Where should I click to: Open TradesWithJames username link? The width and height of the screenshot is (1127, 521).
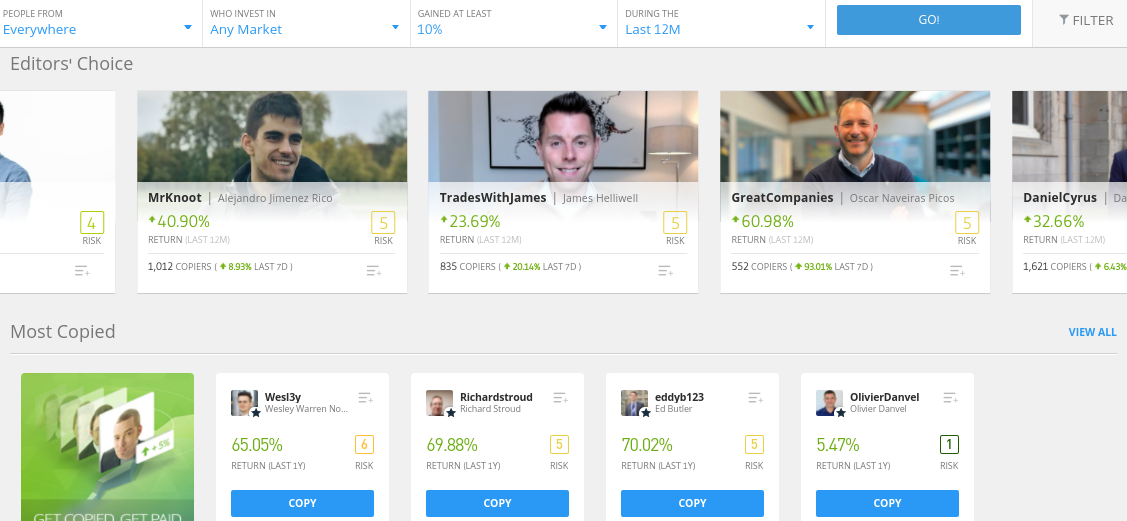493,198
